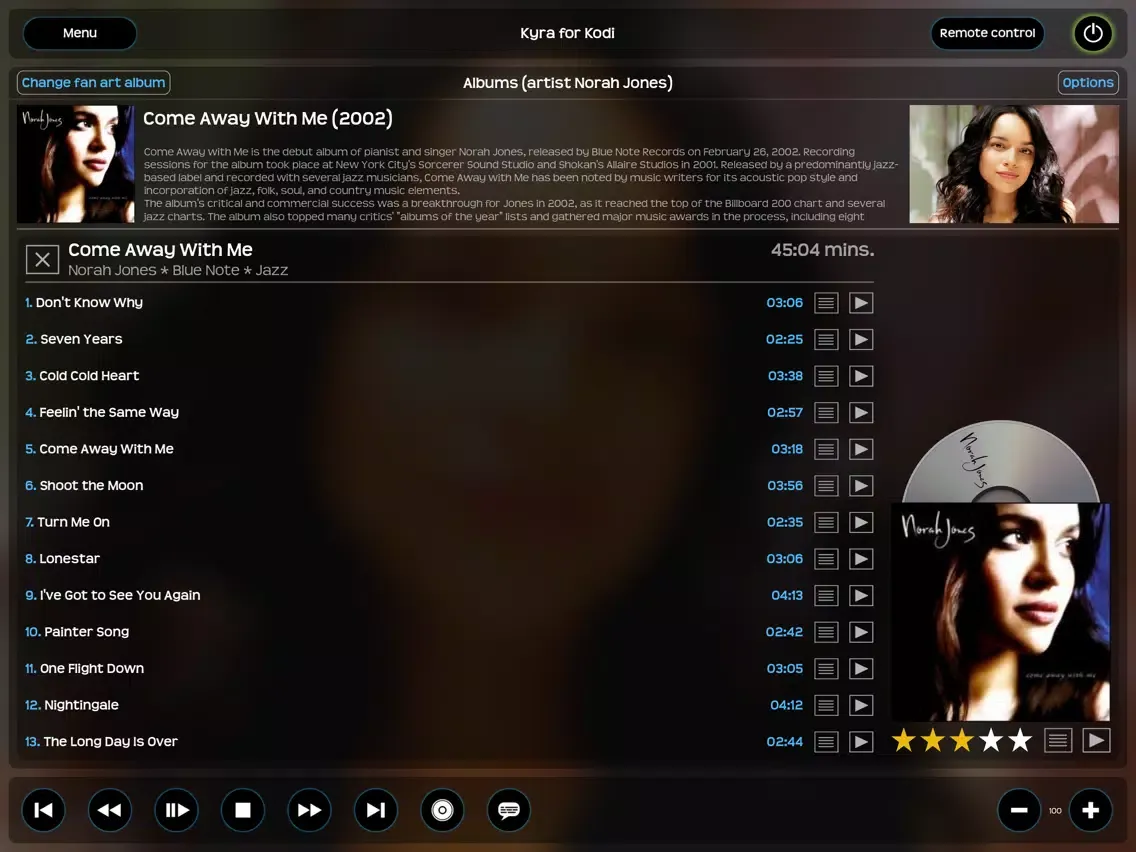Play The Long Day Is Over

pyautogui.click(x=861, y=742)
